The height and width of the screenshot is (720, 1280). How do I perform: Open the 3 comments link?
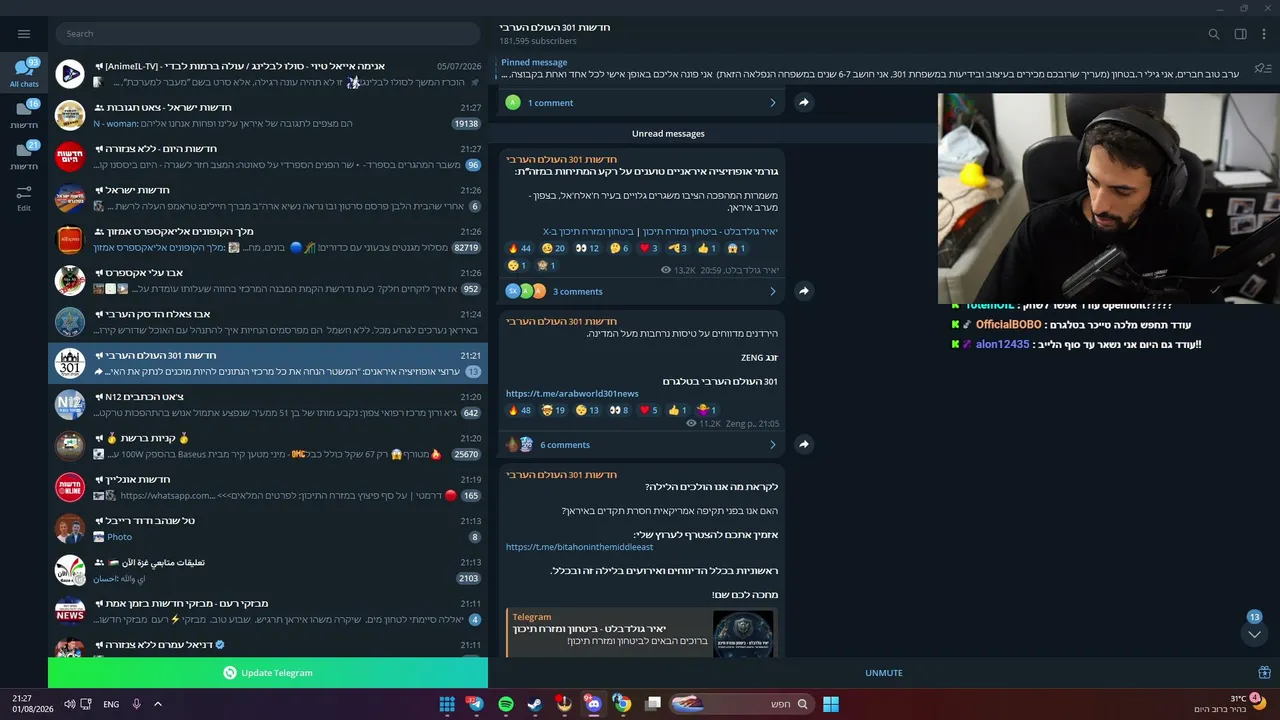(577, 292)
